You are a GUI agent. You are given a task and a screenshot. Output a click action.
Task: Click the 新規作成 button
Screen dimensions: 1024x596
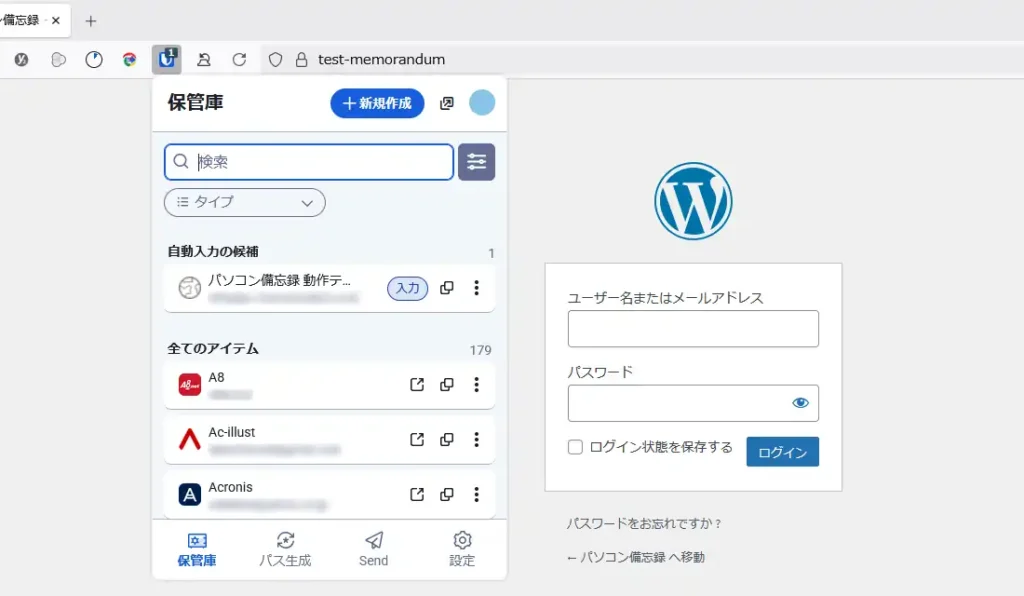click(377, 103)
